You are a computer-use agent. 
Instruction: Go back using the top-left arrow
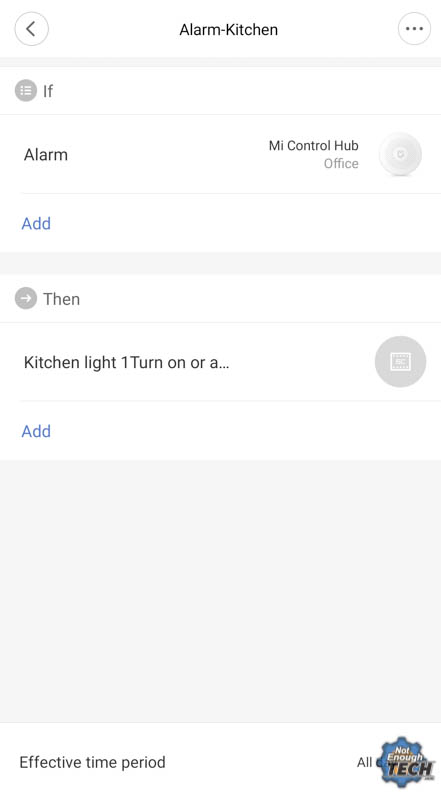click(32, 29)
